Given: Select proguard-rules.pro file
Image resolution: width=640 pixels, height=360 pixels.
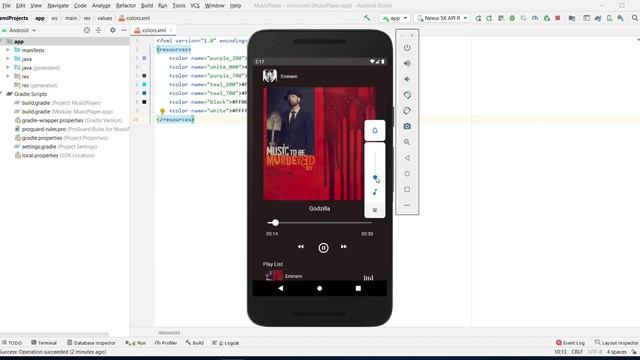Looking at the screenshot, I should point(72,129).
